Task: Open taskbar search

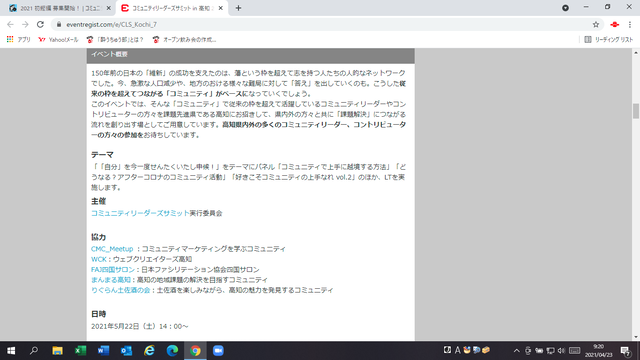Action: [x=34, y=351]
